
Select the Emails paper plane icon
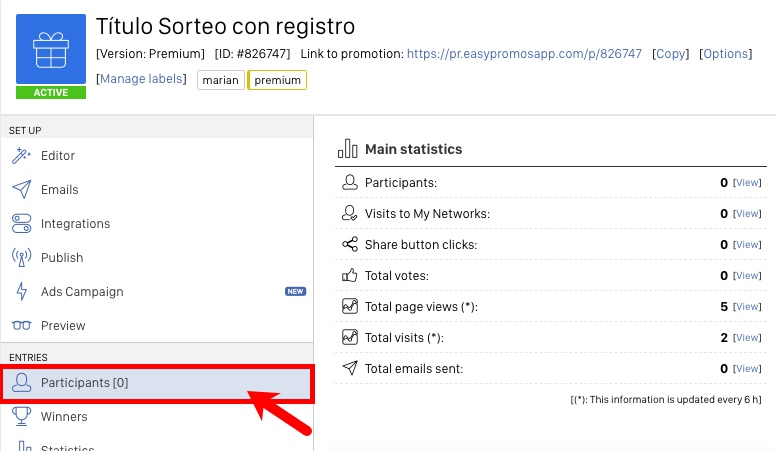[21, 189]
